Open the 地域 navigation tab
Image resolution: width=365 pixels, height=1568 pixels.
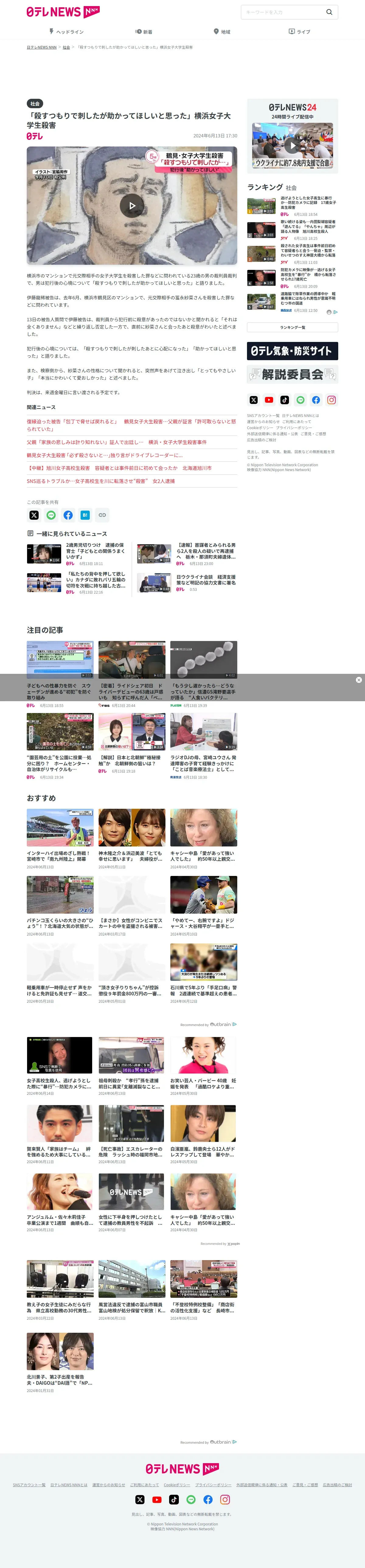[x=222, y=32]
